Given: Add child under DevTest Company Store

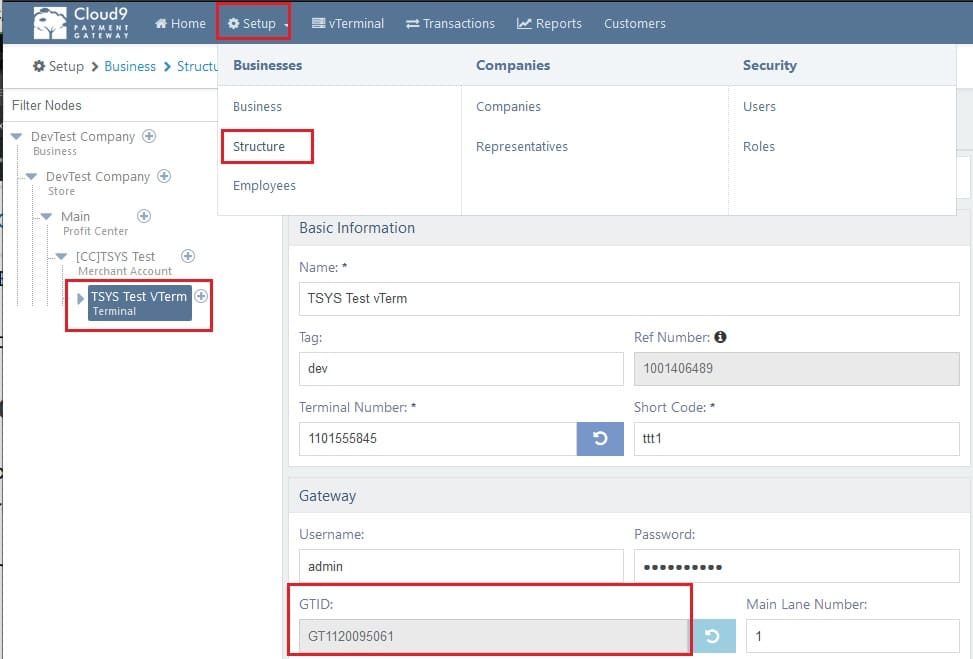Looking at the screenshot, I should pyautogui.click(x=164, y=176).
